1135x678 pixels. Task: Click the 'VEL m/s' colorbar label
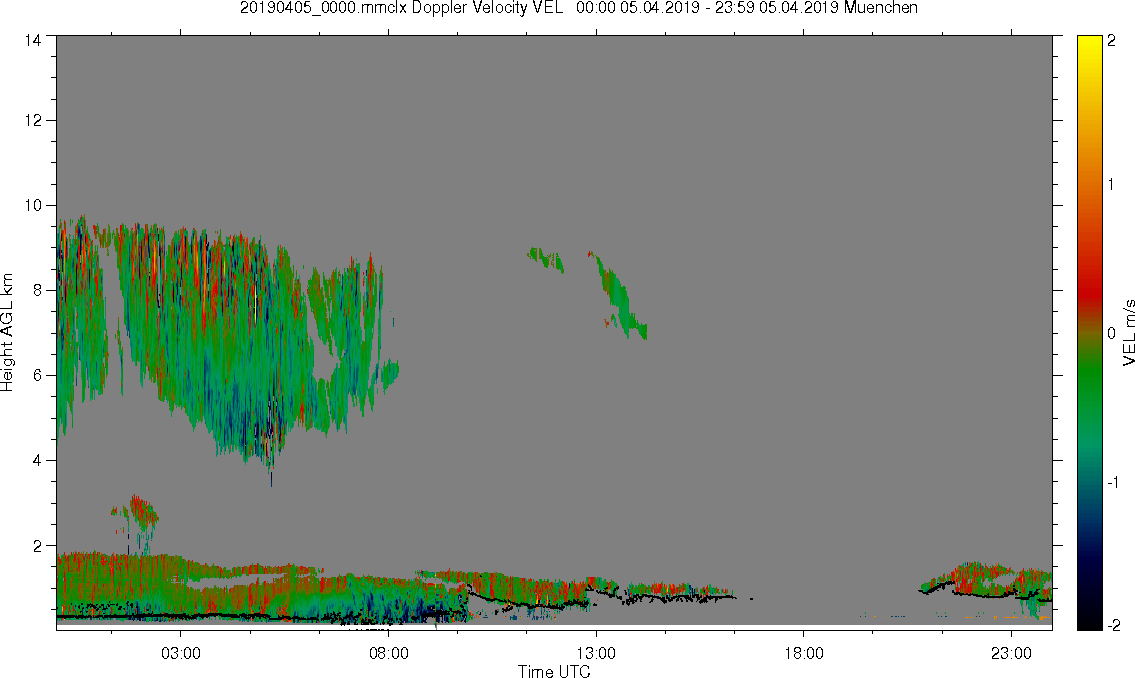coord(1128,333)
